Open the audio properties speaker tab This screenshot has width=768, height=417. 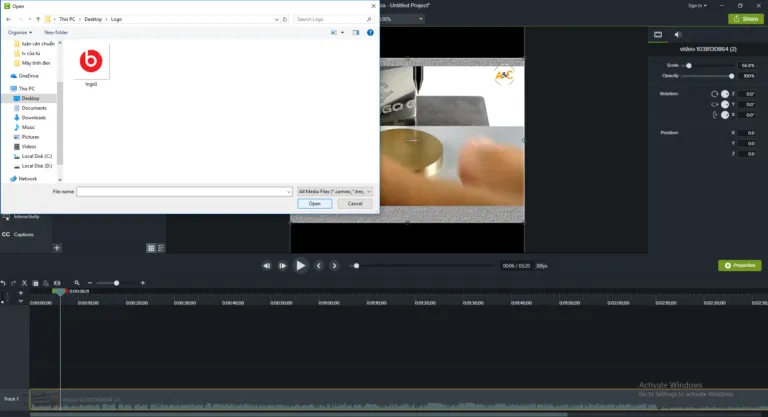[677, 34]
